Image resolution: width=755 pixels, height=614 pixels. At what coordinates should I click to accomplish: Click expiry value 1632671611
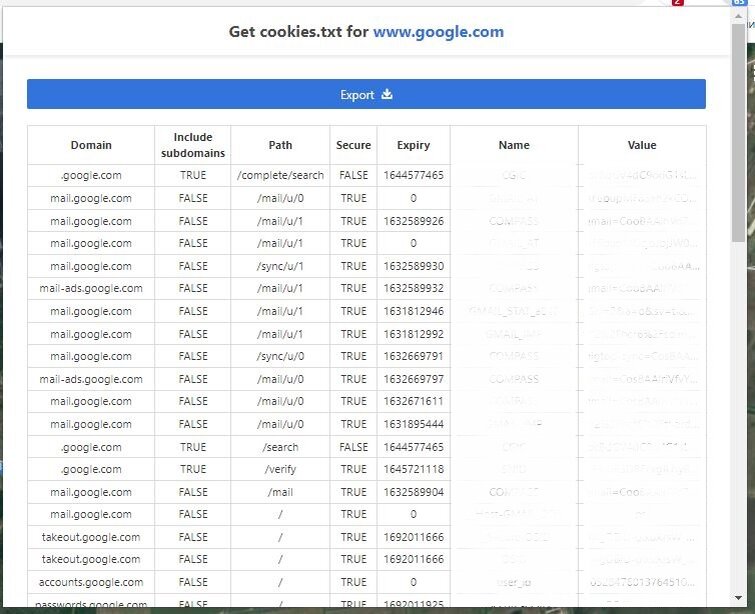pos(413,402)
